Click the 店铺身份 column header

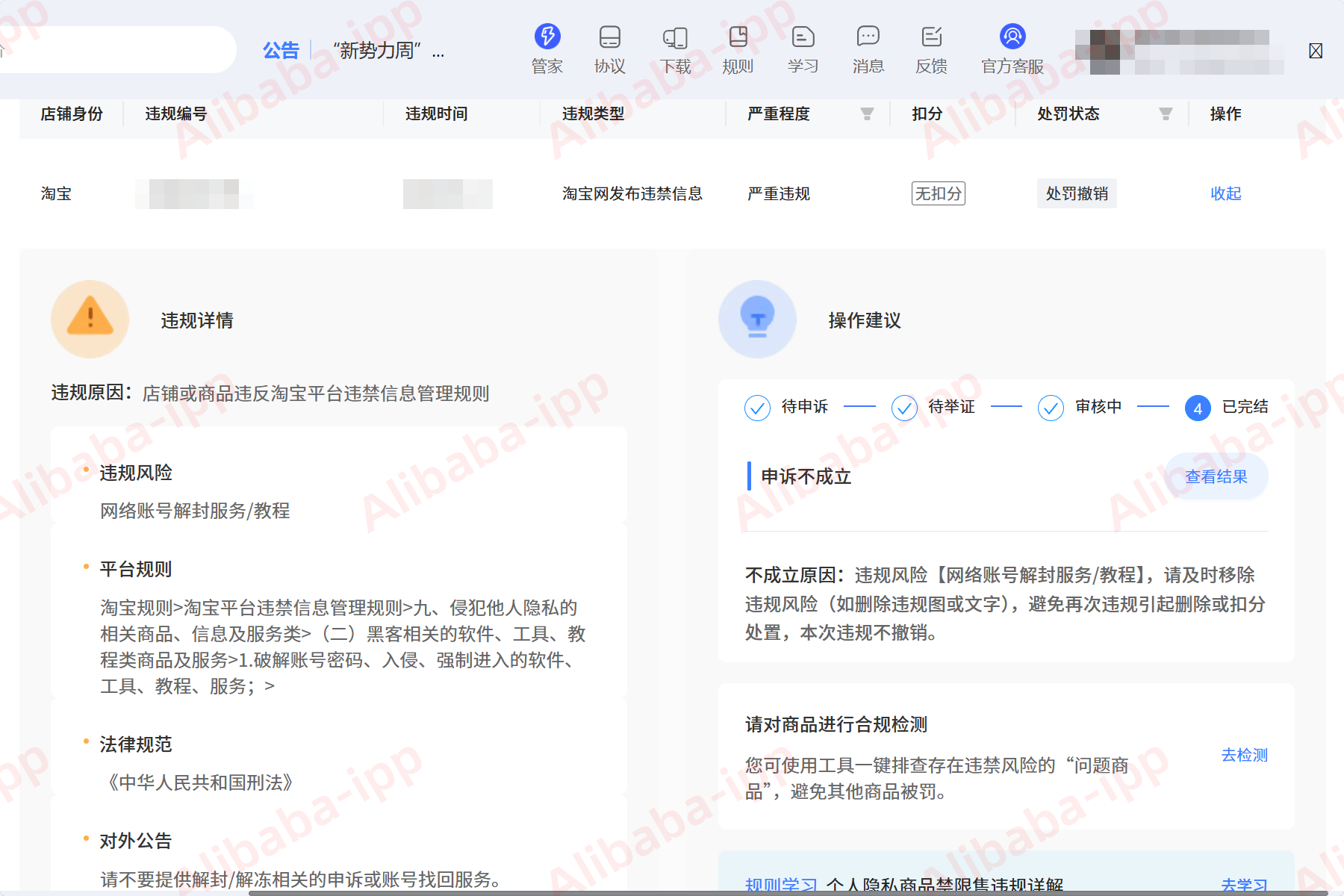click(x=72, y=113)
